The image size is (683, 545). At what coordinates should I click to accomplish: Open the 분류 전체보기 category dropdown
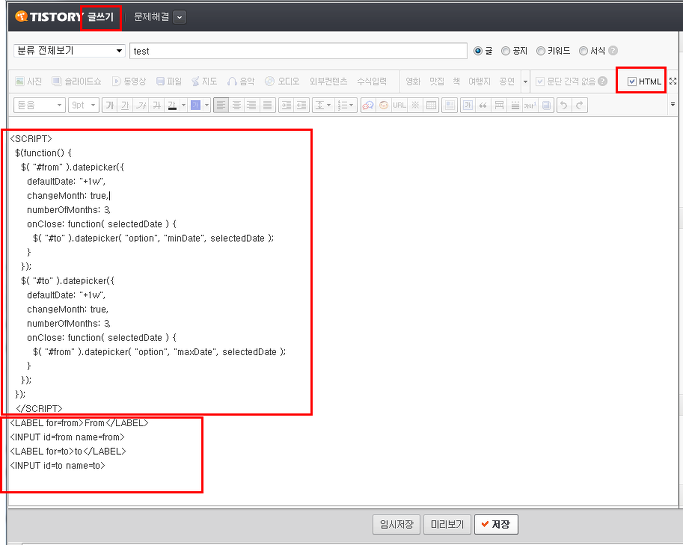(x=70, y=51)
